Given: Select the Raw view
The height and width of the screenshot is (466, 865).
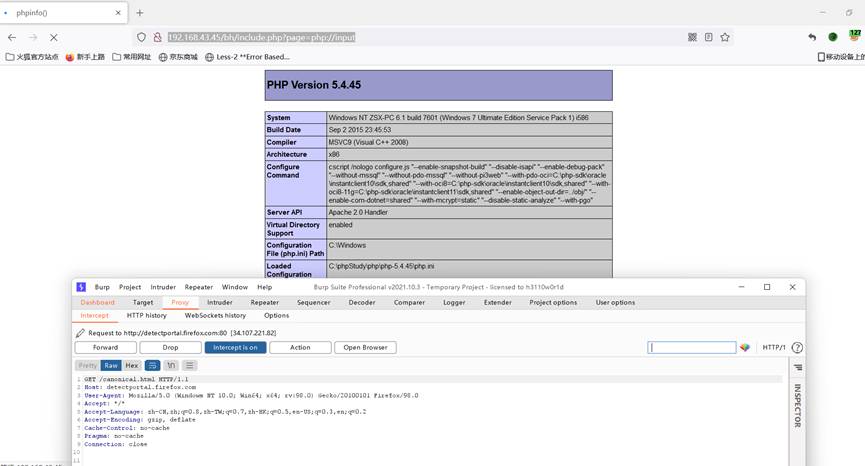Looking at the screenshot, I should [111, 366].
